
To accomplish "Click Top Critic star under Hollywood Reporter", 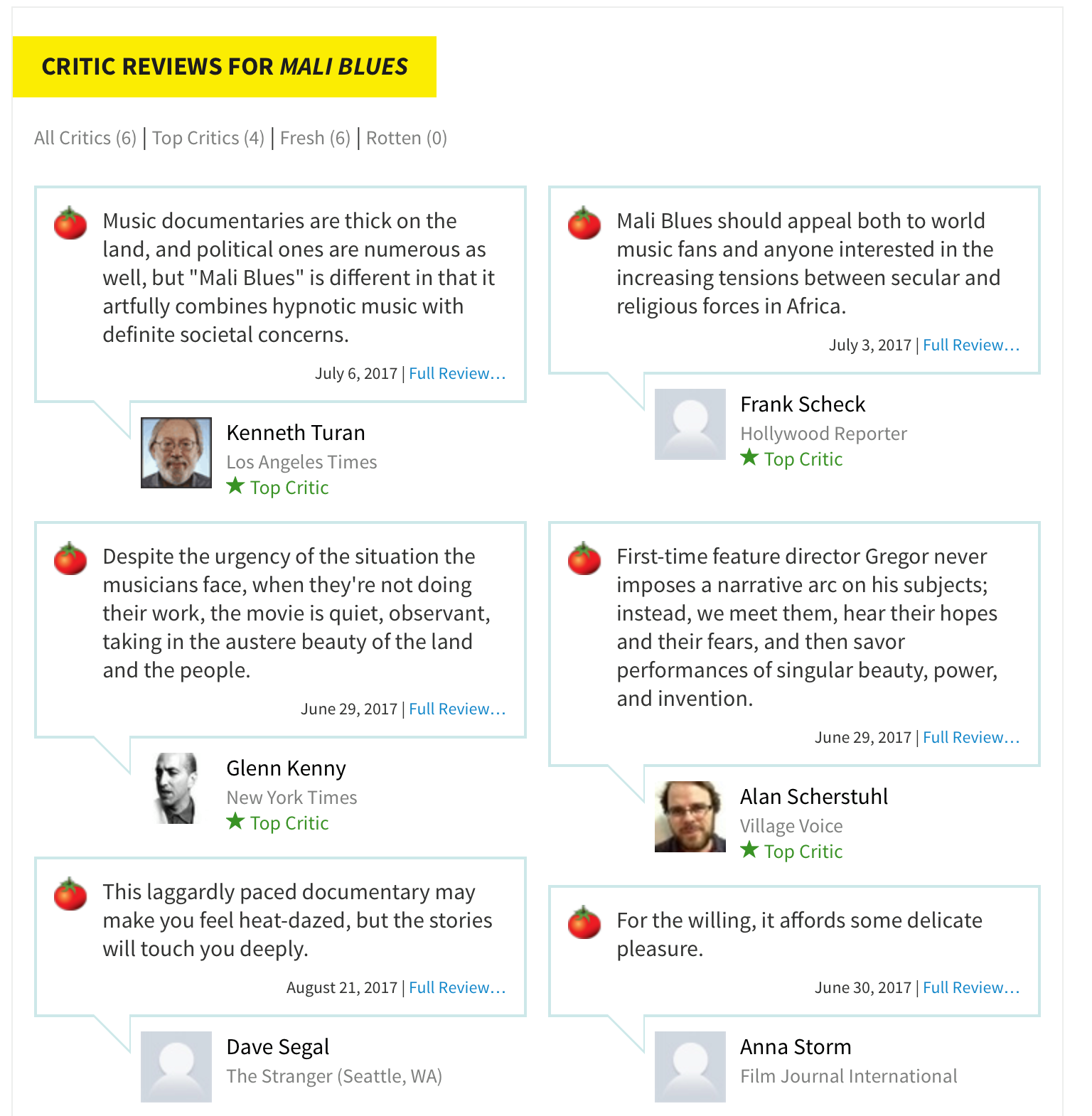I will (749, 458).
